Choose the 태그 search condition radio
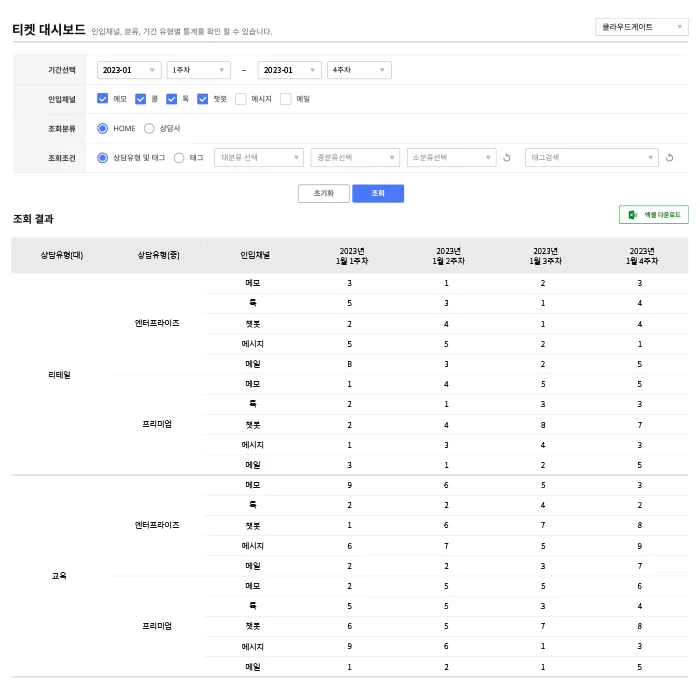The width and height of the screenshot is (700, 700). click(x=179, y=158)
